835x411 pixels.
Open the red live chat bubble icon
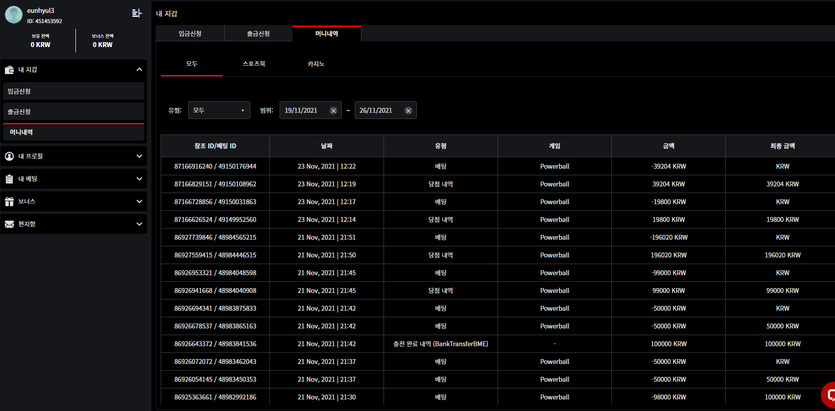(828, 394)
